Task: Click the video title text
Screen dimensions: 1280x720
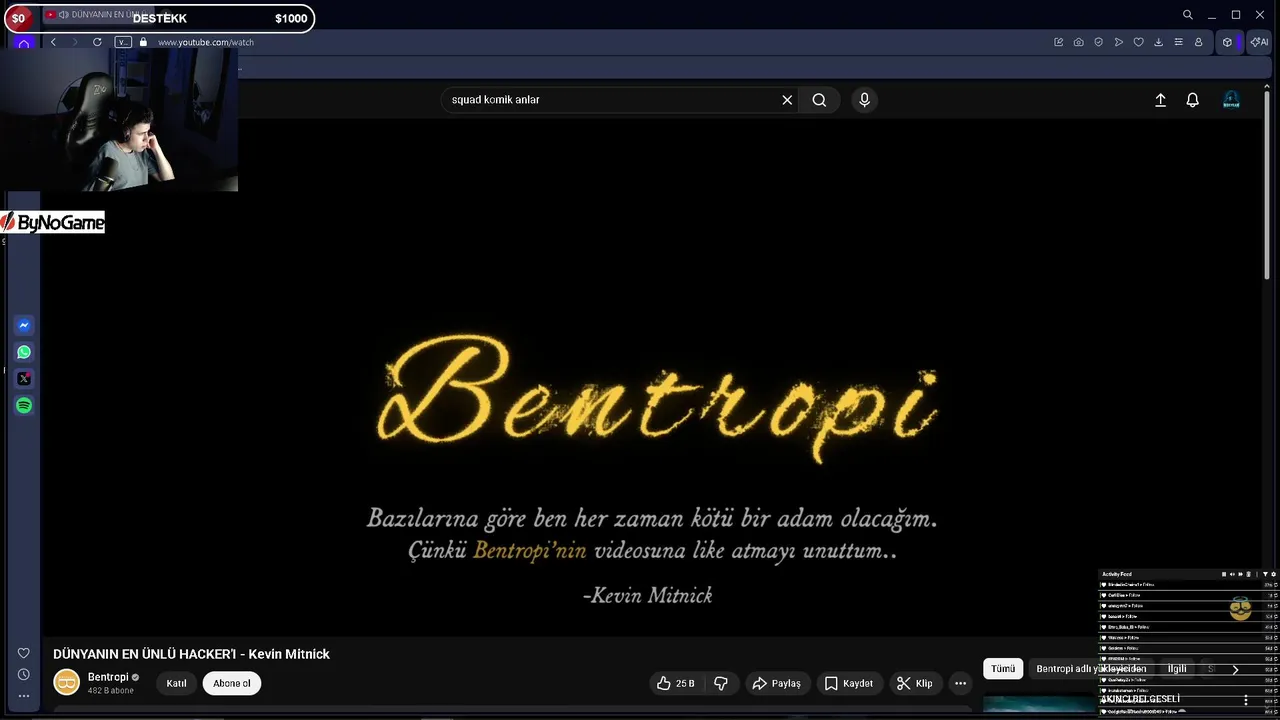Action: click(x=191, y=654)
